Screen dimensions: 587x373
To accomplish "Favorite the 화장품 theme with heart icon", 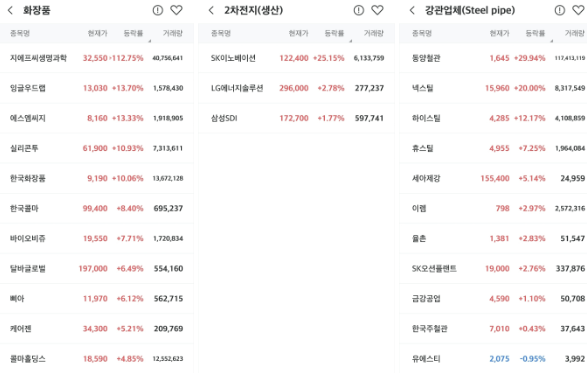I will 176,10.
